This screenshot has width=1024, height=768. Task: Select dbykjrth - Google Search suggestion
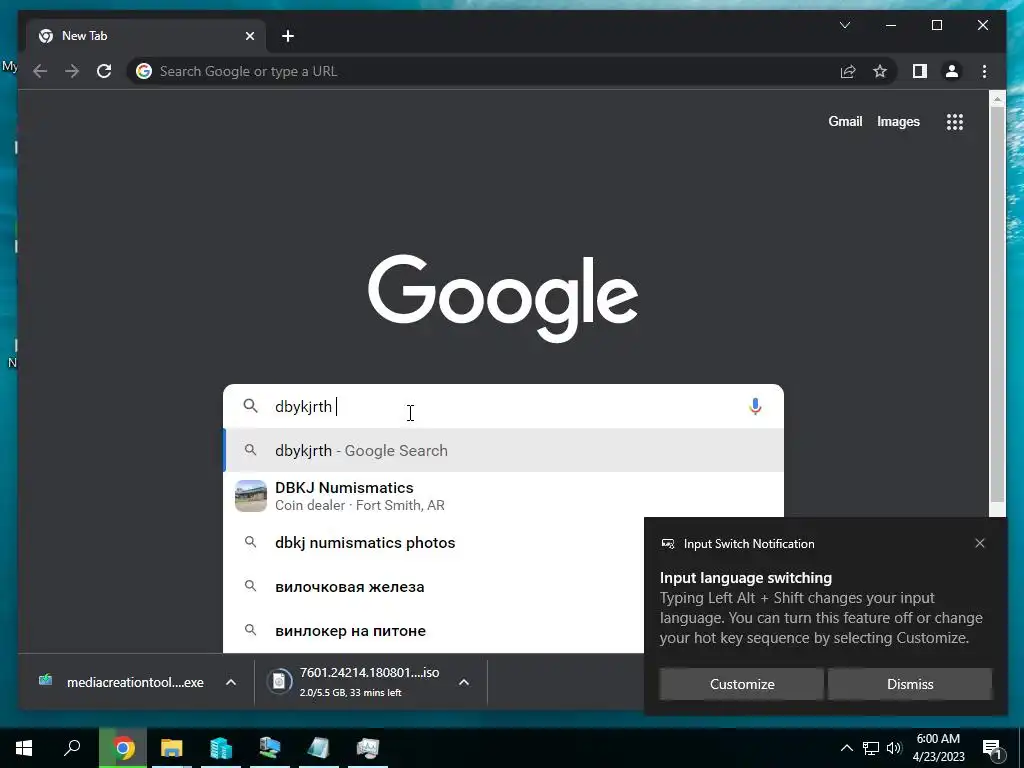(504, 451)
